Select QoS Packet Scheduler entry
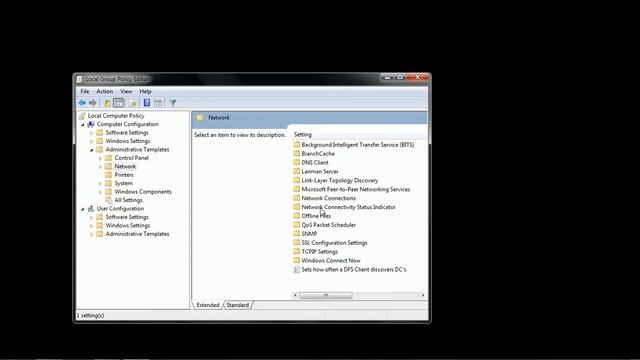Screen dimensions: 640x360 click(x=328, y=225)
